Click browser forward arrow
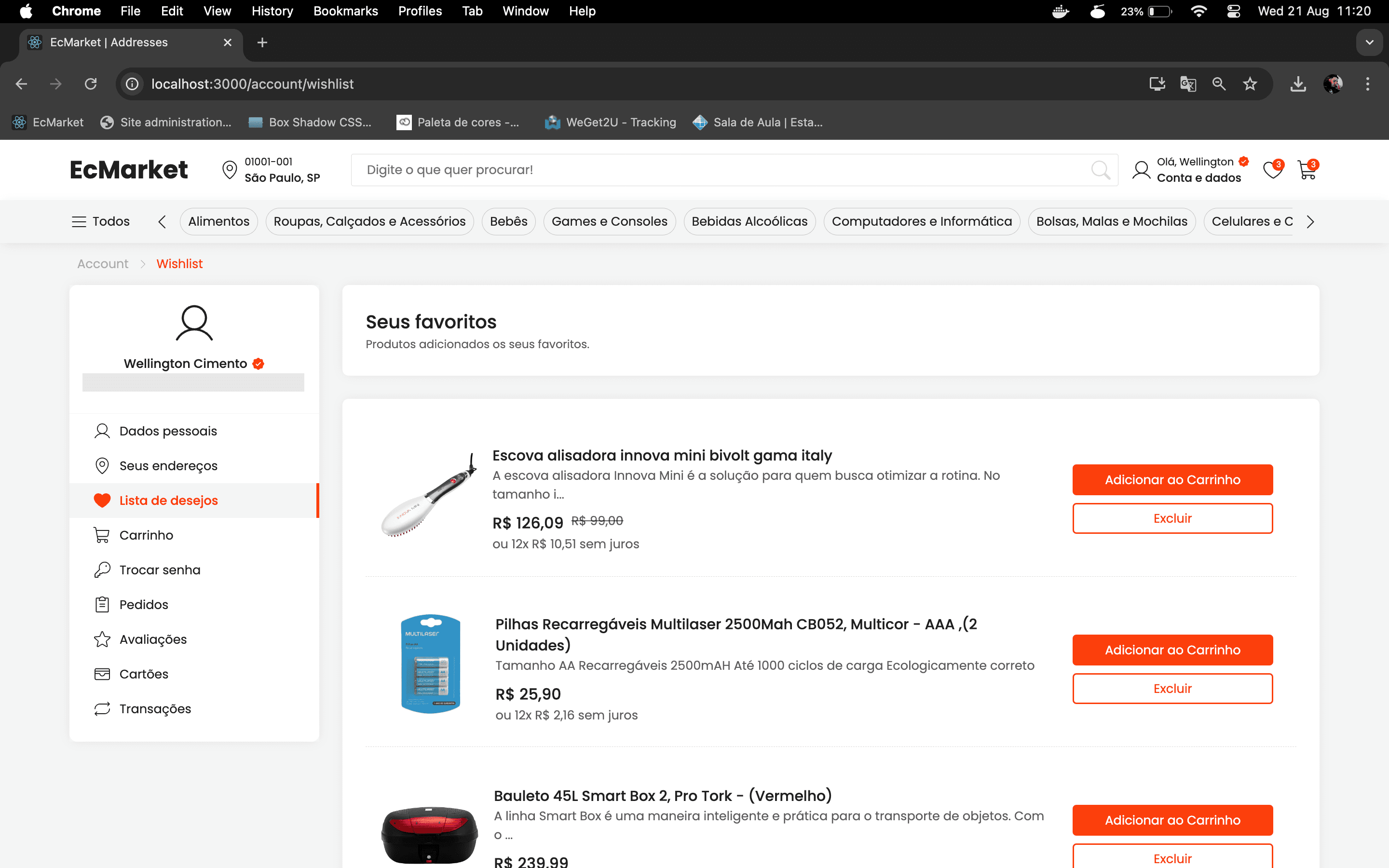This screenshot has width=1389, height=868. coord(55,84)
